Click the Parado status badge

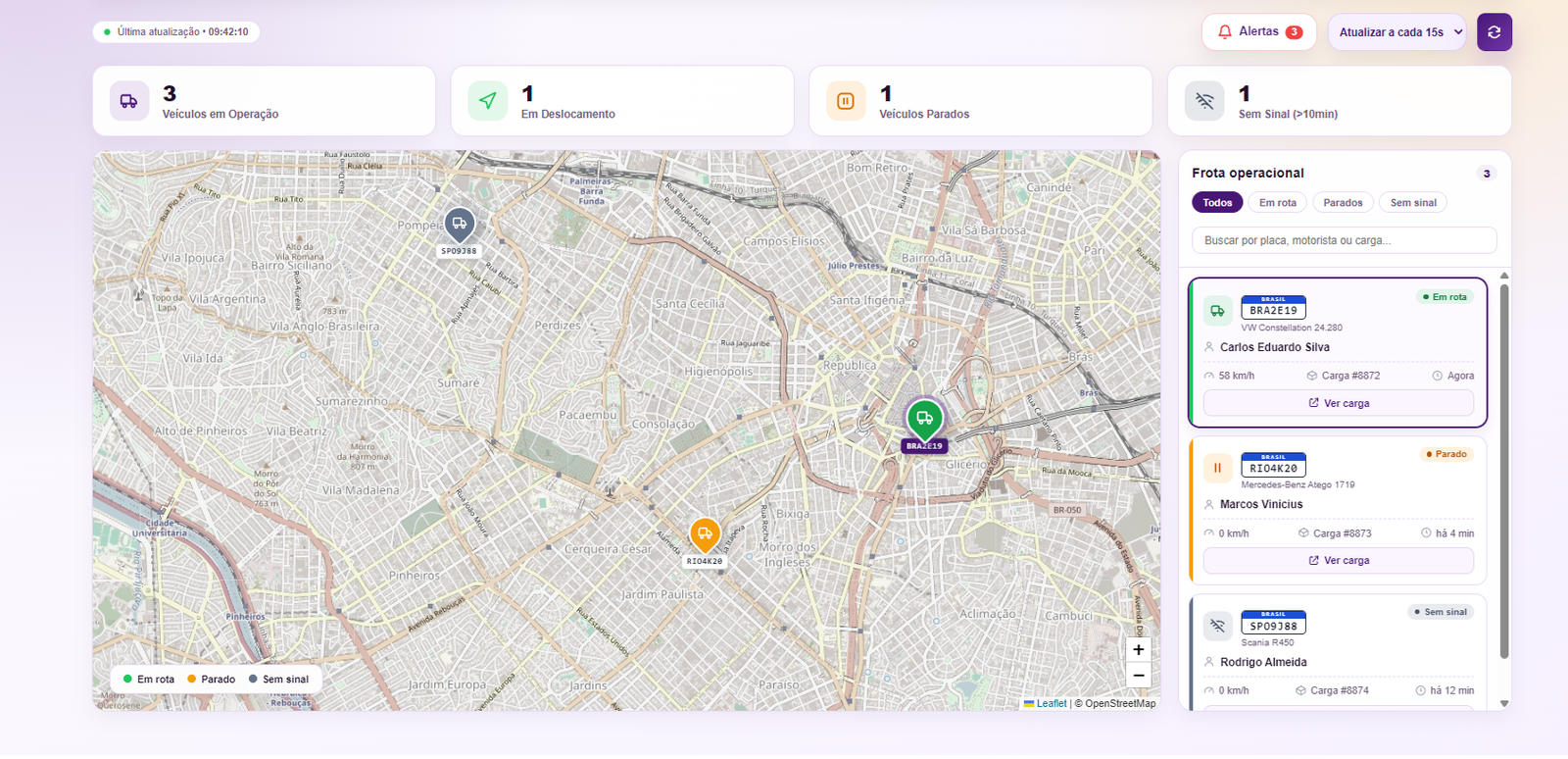tap(1446, 454)
